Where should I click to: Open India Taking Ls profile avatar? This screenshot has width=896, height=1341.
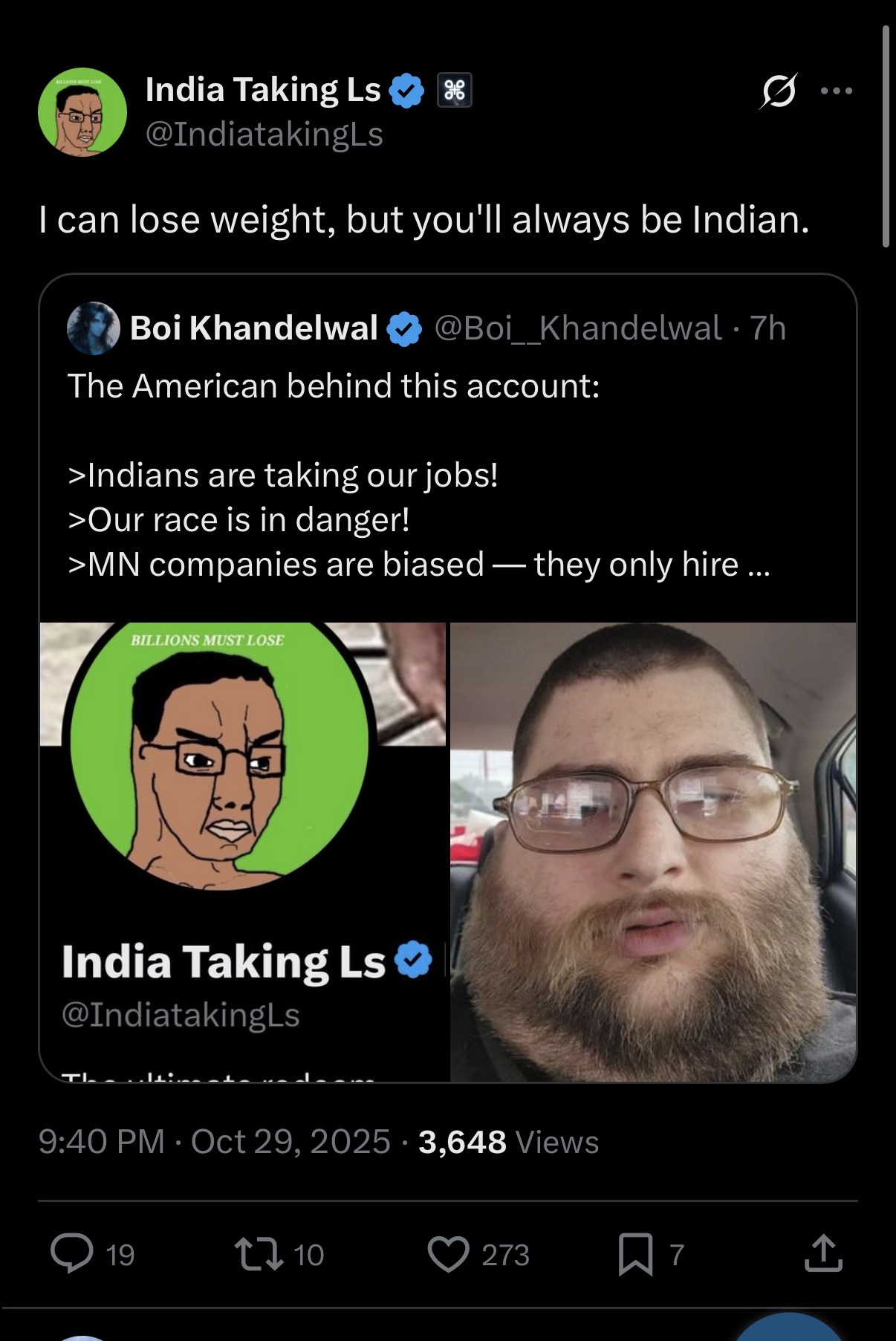click(82, 112)
